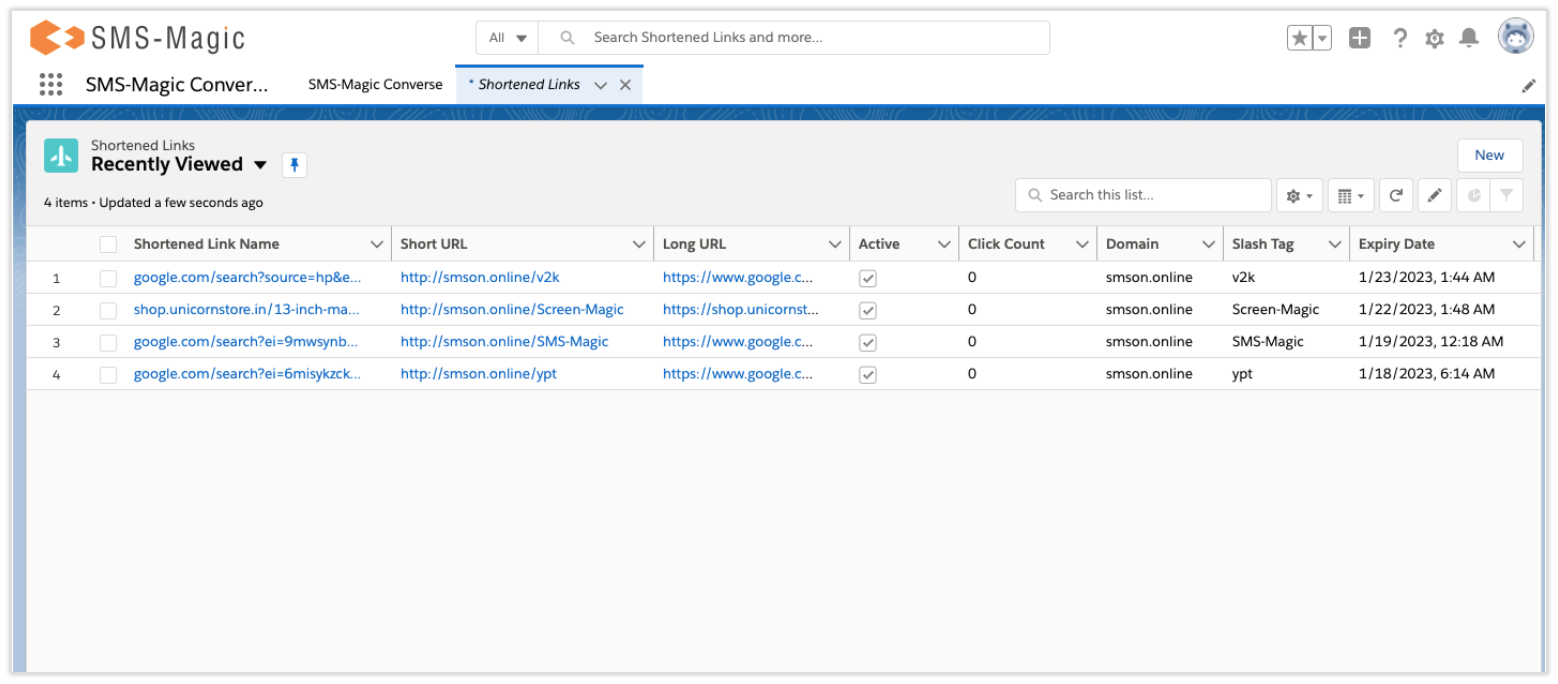Unpin the Recently Viewed list
1558x684 pixels.
(294, 164)
